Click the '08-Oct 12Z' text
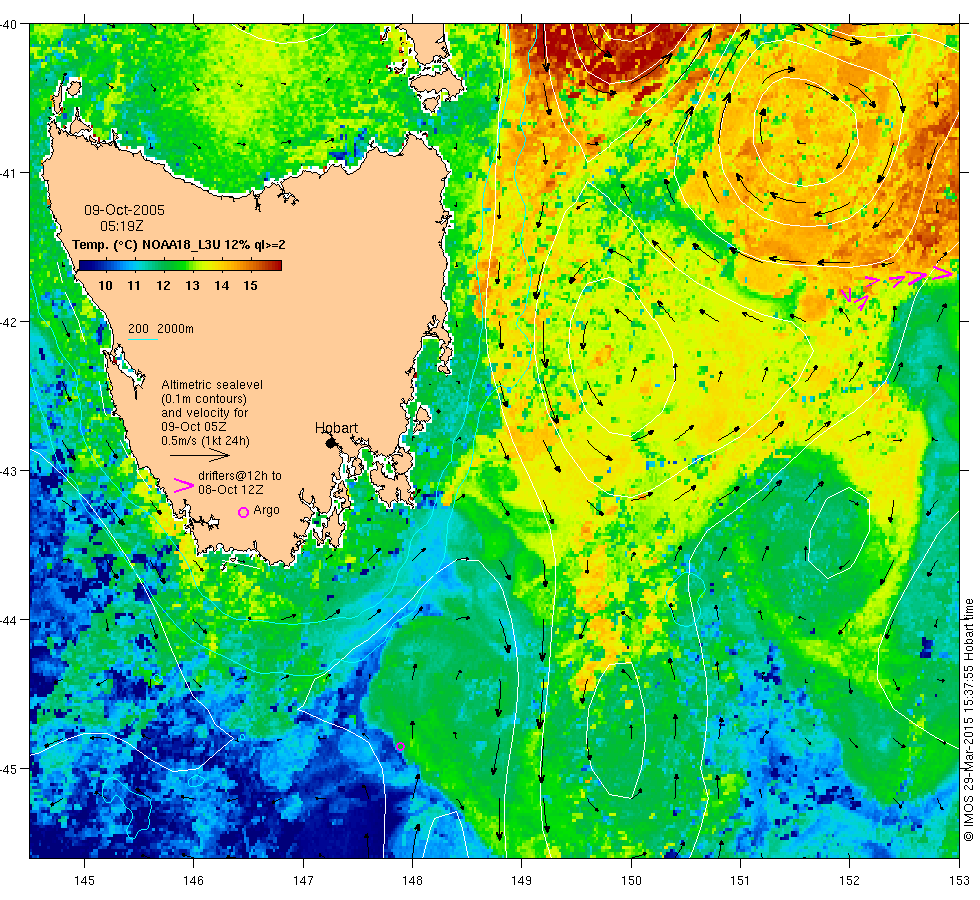This screenshot has width=980, height=900. click(231, 489)
